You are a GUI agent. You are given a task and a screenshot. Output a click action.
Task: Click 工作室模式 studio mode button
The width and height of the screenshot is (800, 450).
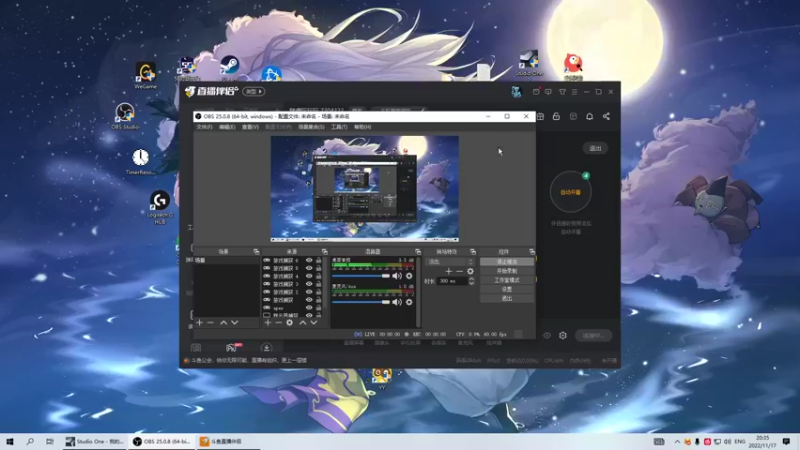pos(507,280)
